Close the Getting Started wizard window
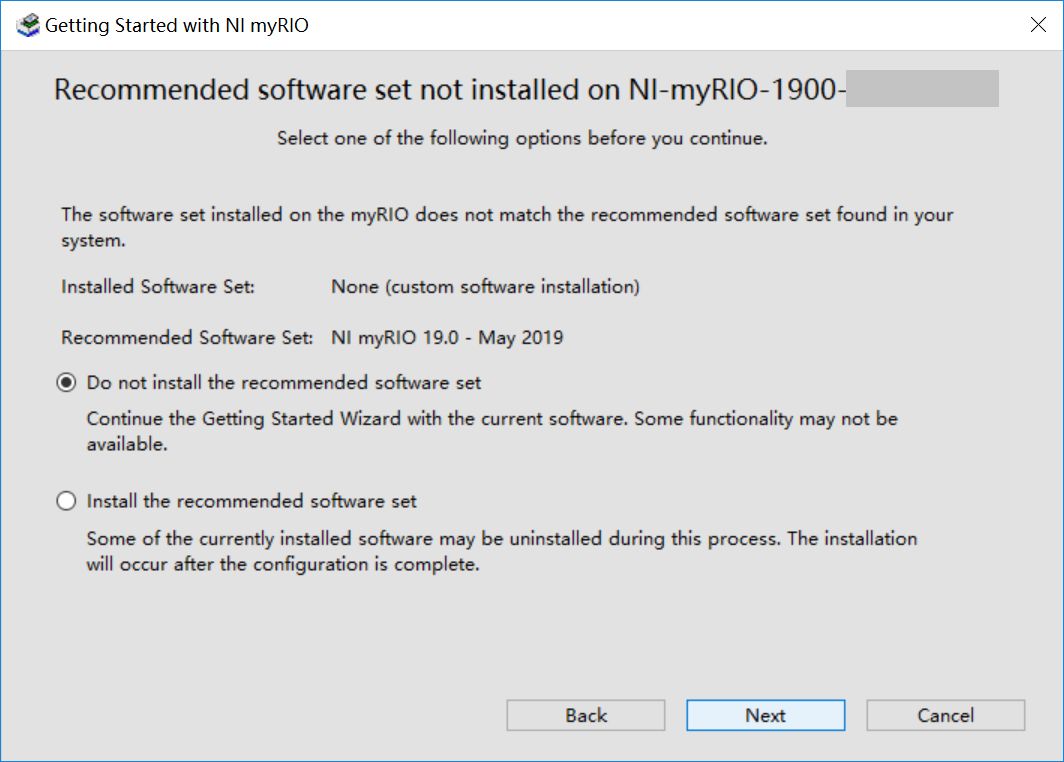The width and height of the screenshot is (1064, 762). click(x=1038, y=24)
